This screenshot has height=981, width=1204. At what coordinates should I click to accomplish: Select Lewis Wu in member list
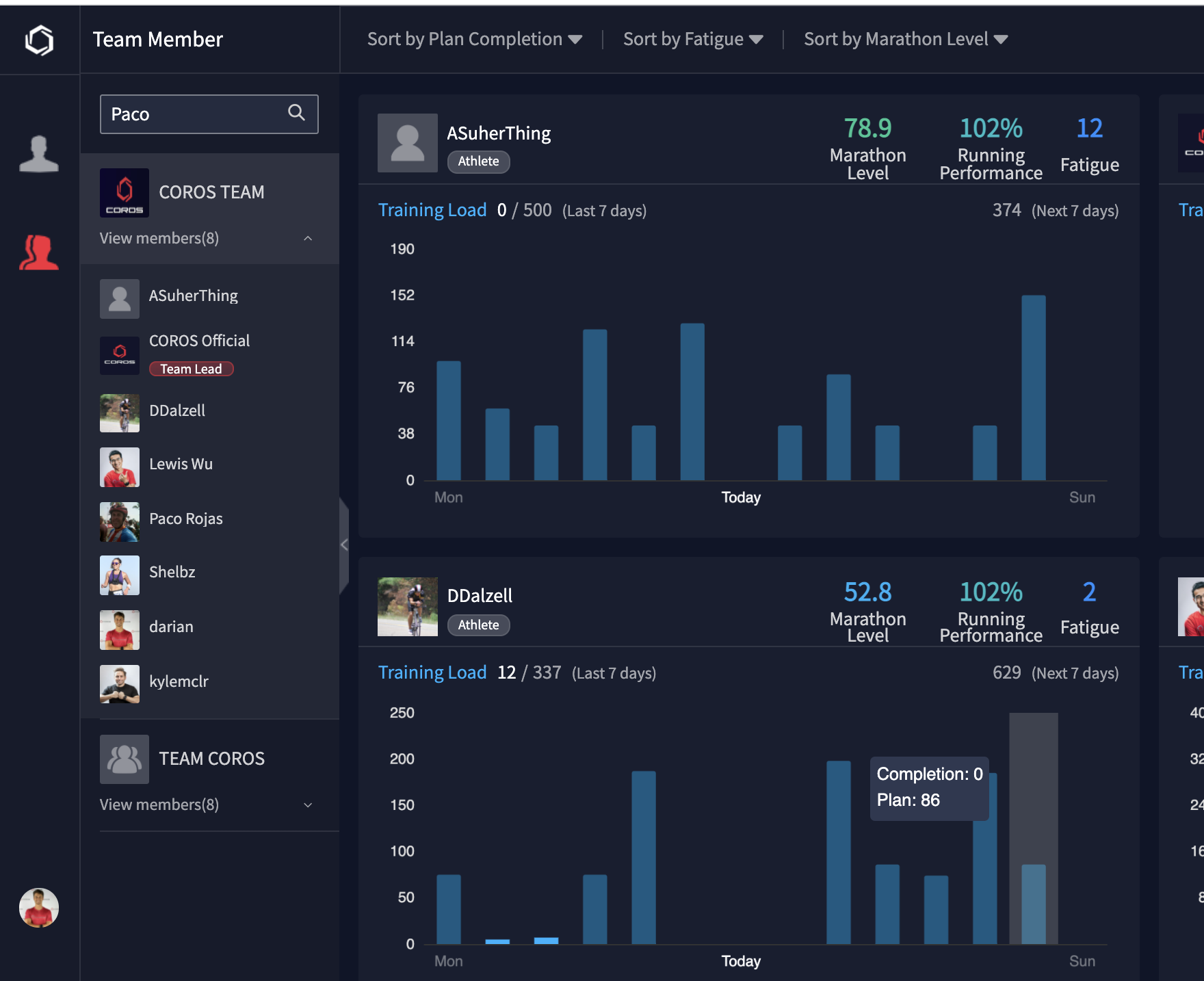181,464
